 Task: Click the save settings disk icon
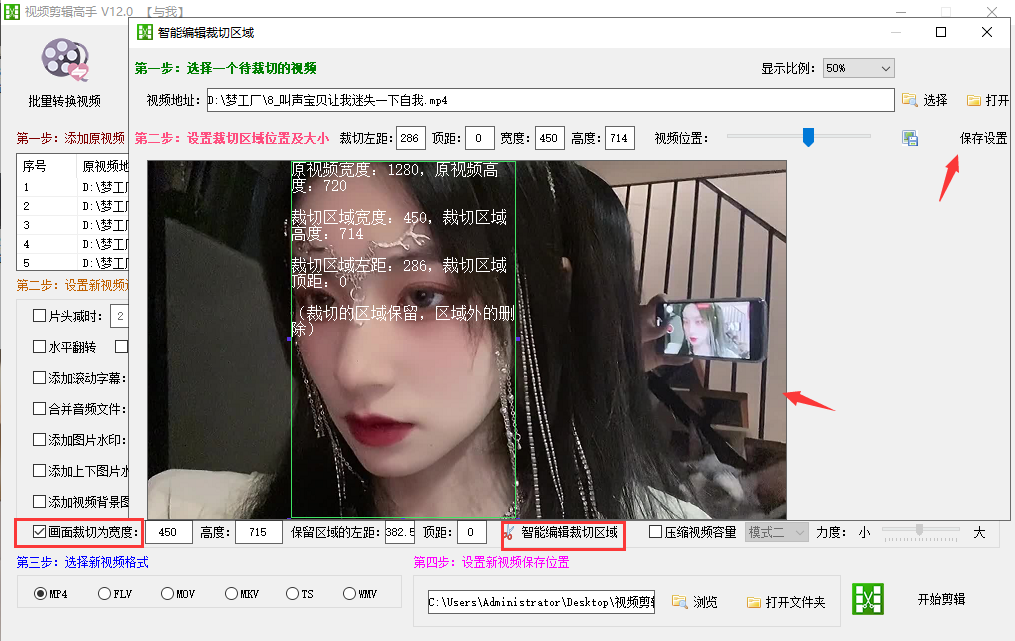pyautogui.click(x=910, y=138)
